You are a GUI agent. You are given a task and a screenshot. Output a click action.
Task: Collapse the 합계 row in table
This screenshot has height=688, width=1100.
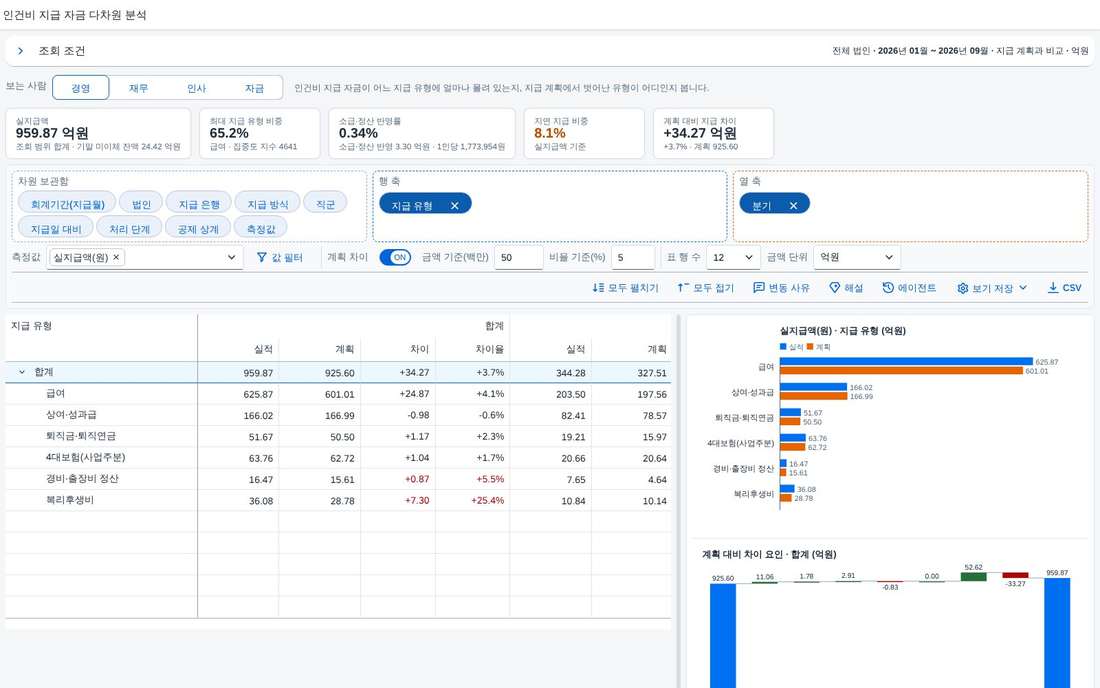click(21, 372)
